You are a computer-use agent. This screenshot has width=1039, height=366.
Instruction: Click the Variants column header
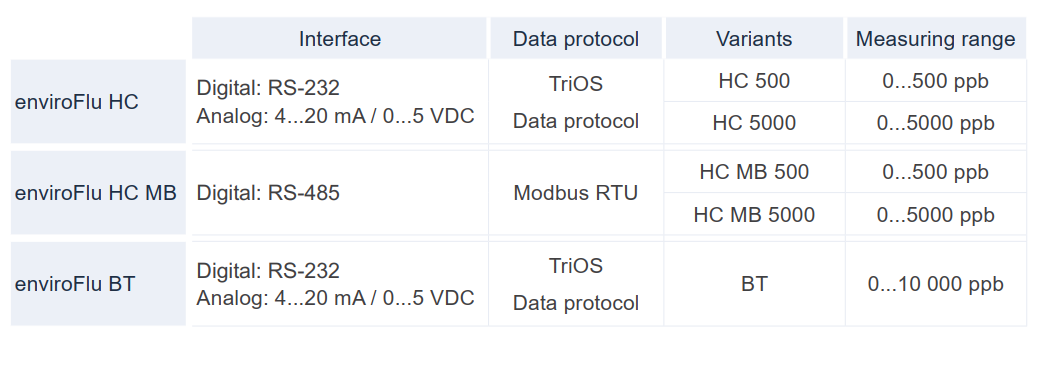click(754, 38)
